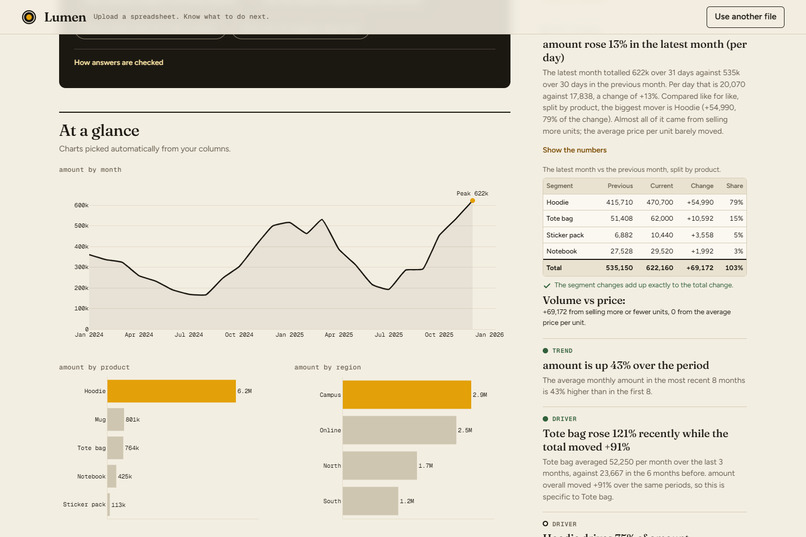
Task: Click the Tote bag bar in product chart
Action: pyautogui.click(x=115, y=448)
